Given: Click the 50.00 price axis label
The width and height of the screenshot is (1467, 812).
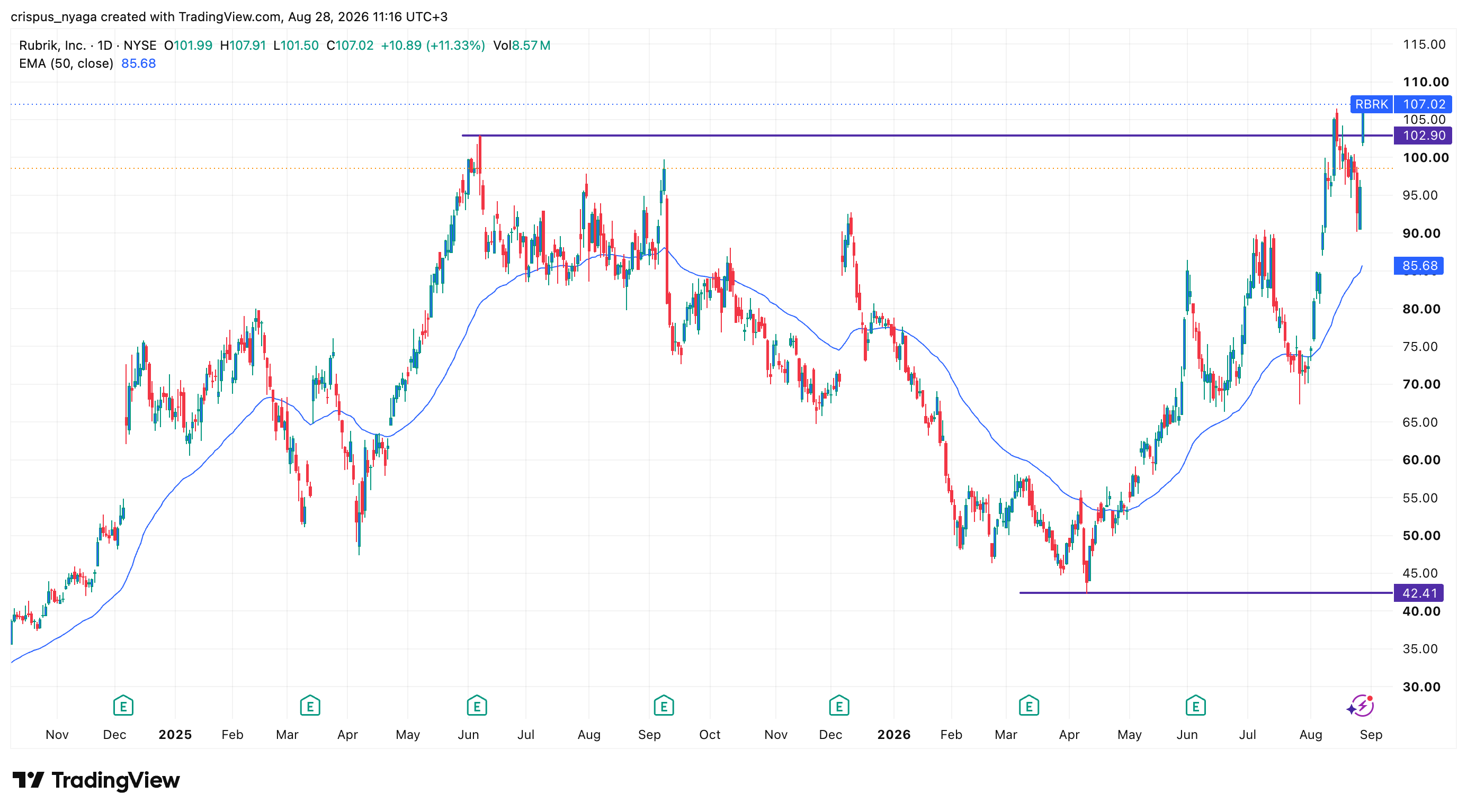Looking at the screenshot, I should 1421,536.
